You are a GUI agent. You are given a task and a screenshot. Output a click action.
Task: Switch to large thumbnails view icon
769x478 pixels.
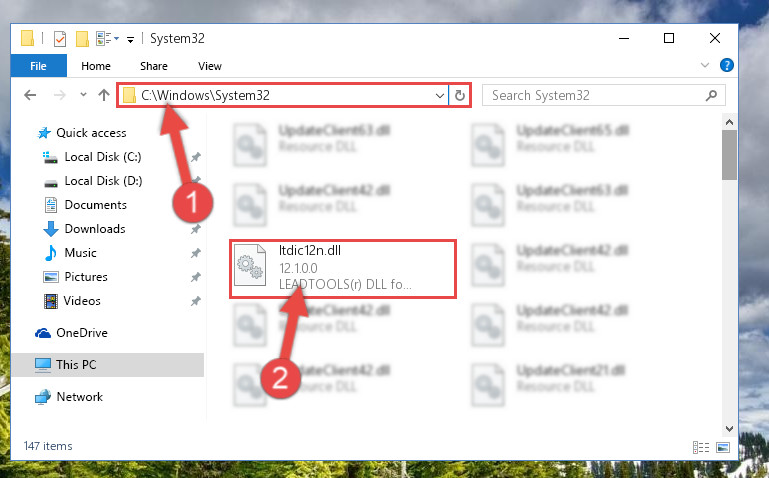coord(722,447)
